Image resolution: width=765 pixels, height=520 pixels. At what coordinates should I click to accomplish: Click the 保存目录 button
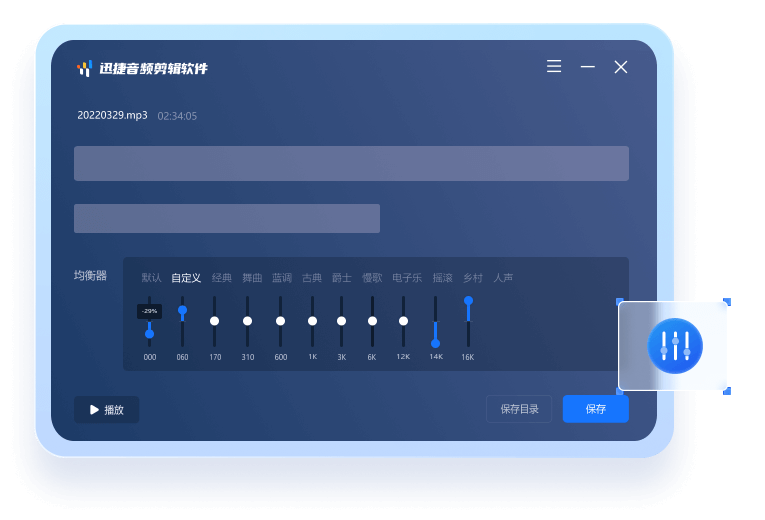(x=519, y=409)
